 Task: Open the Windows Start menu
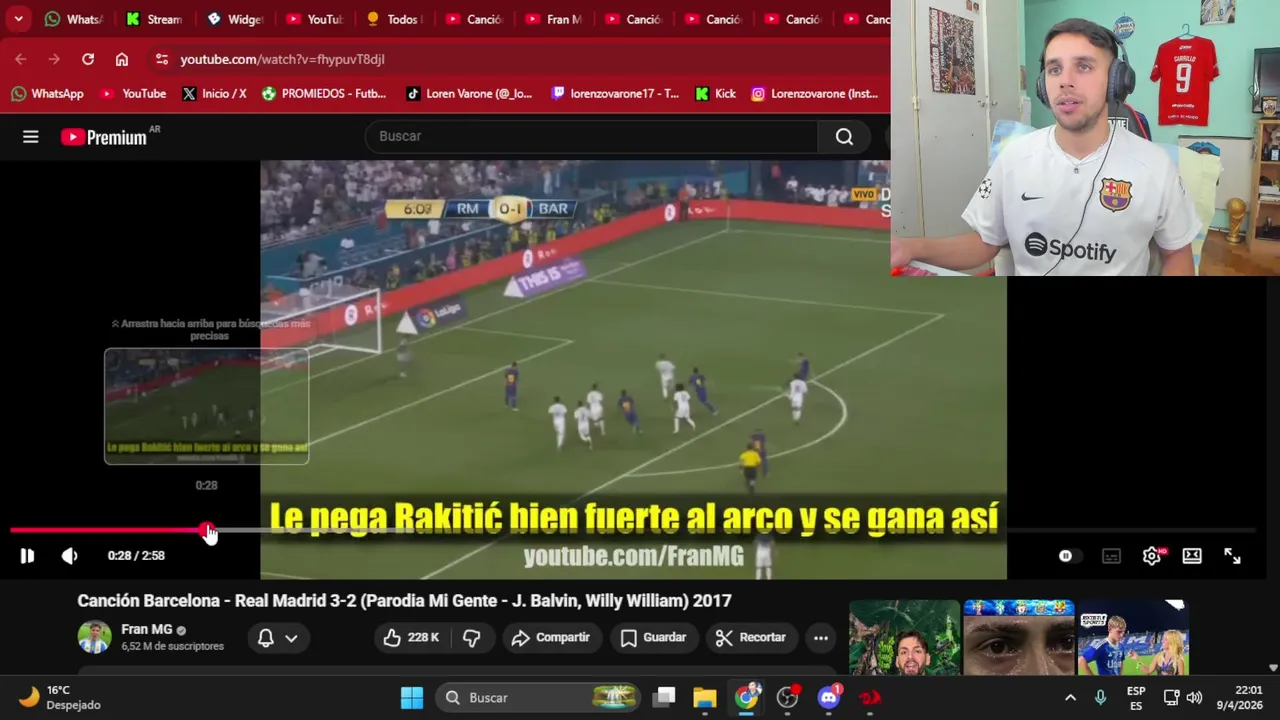[412, 698]
